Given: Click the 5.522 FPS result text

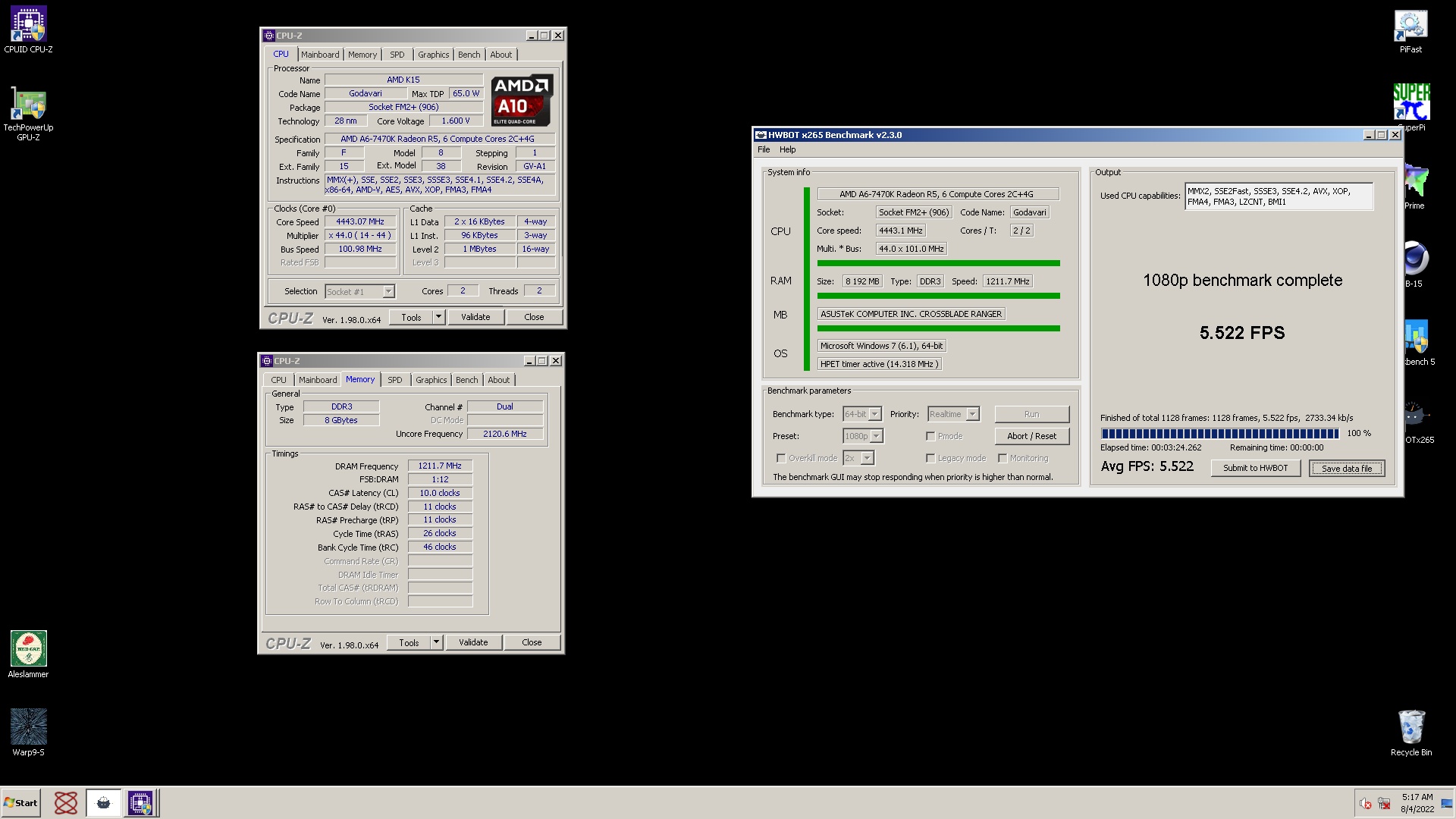Looking at the screenshot, I should point(1242,332).
